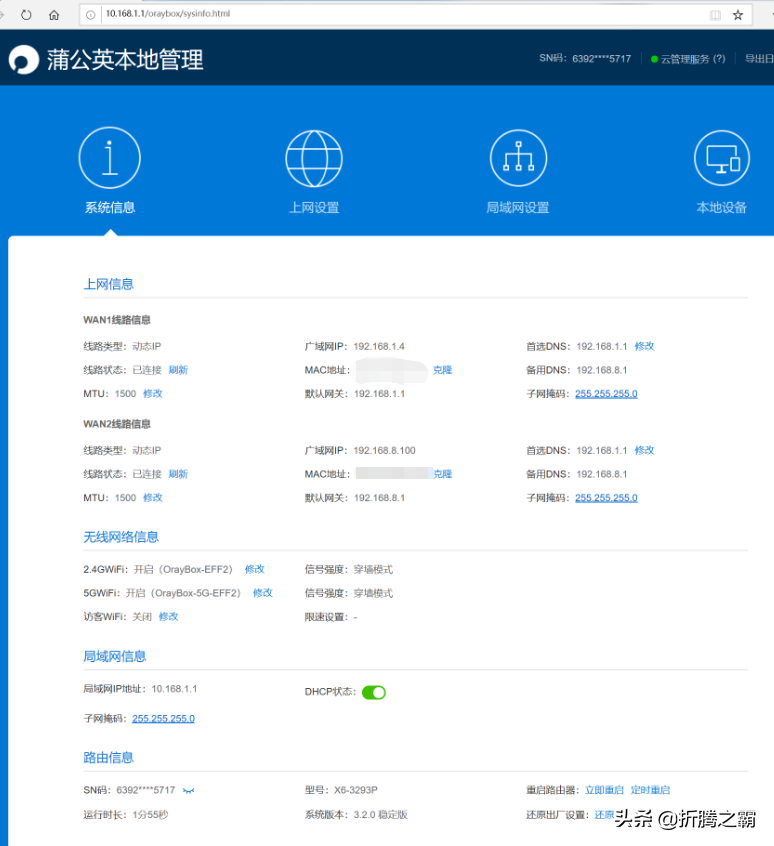Click 定时重启 scheduled reboot link
The height and width of the screenshot is (846, 774).
[x=650, y=790]
